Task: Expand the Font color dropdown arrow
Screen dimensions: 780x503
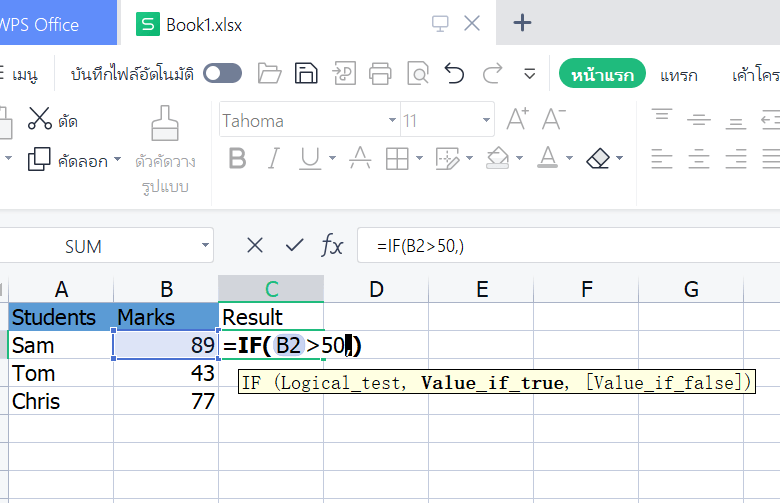Action: click(569, 158)
